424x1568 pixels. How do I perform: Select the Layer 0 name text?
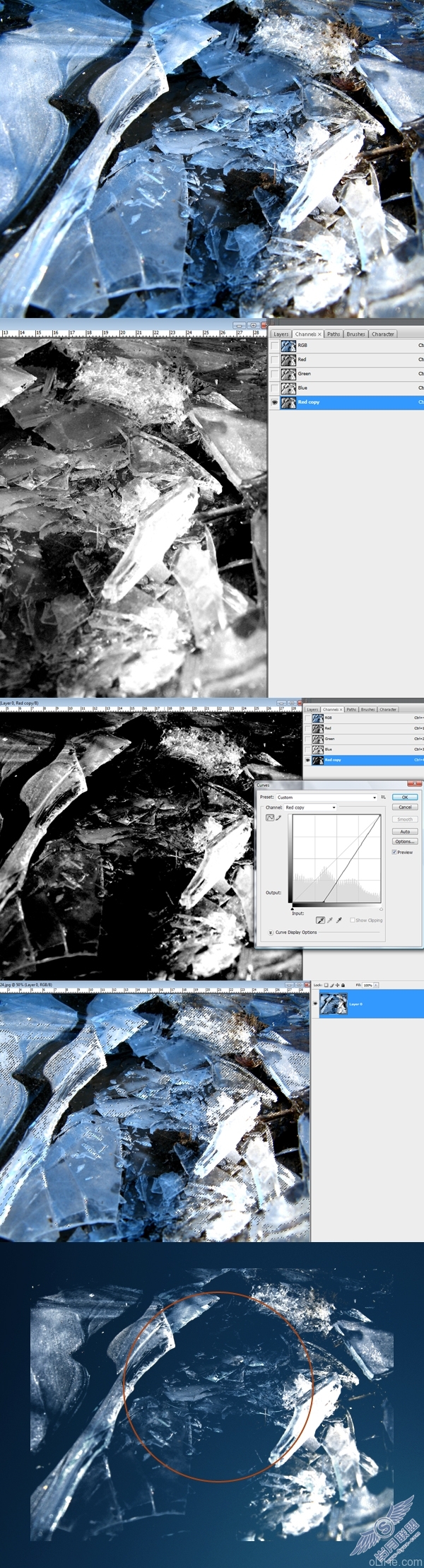coord(355,1004)
